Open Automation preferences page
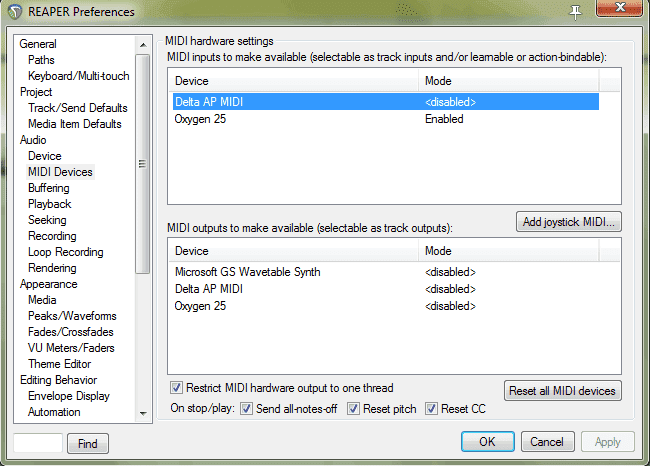The height and width of the screenshot is (466, 650). point(54,412)
